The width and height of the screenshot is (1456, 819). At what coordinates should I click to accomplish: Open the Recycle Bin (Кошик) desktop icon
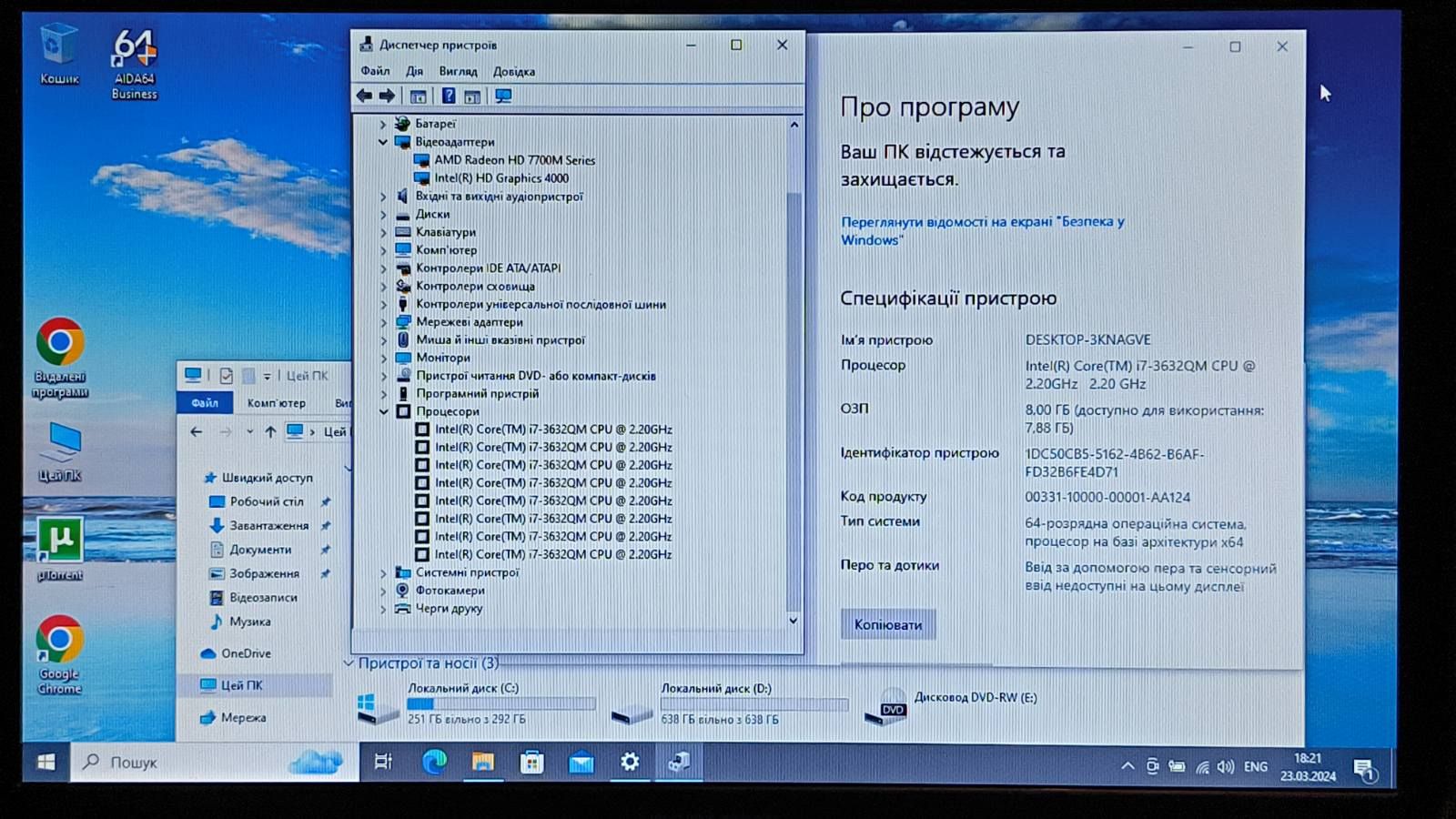coord(59,55)
